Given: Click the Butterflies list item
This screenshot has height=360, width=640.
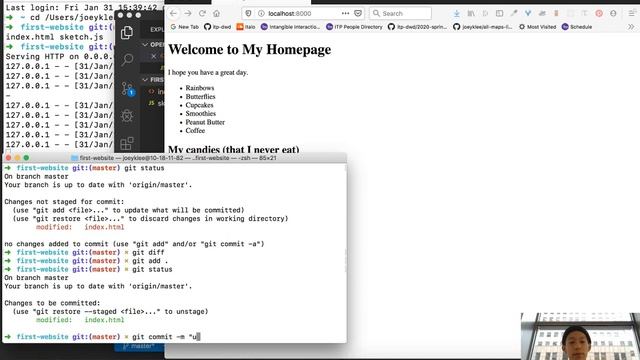Looking at the screenshot, I should click(200, 96).
